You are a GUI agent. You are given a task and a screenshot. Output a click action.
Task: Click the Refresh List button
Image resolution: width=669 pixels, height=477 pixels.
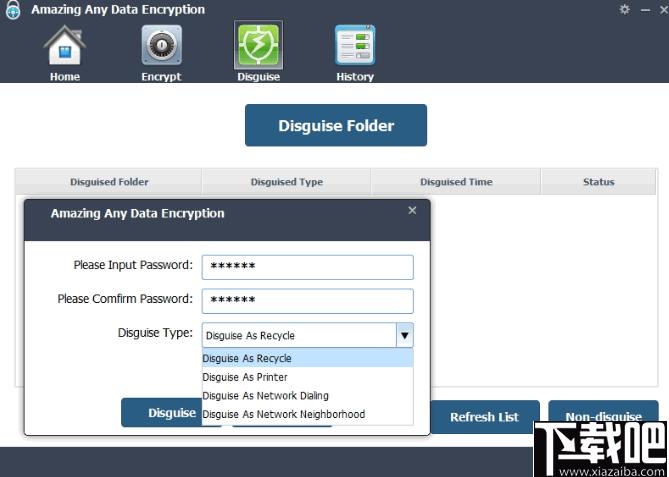(x=485, y=416)
